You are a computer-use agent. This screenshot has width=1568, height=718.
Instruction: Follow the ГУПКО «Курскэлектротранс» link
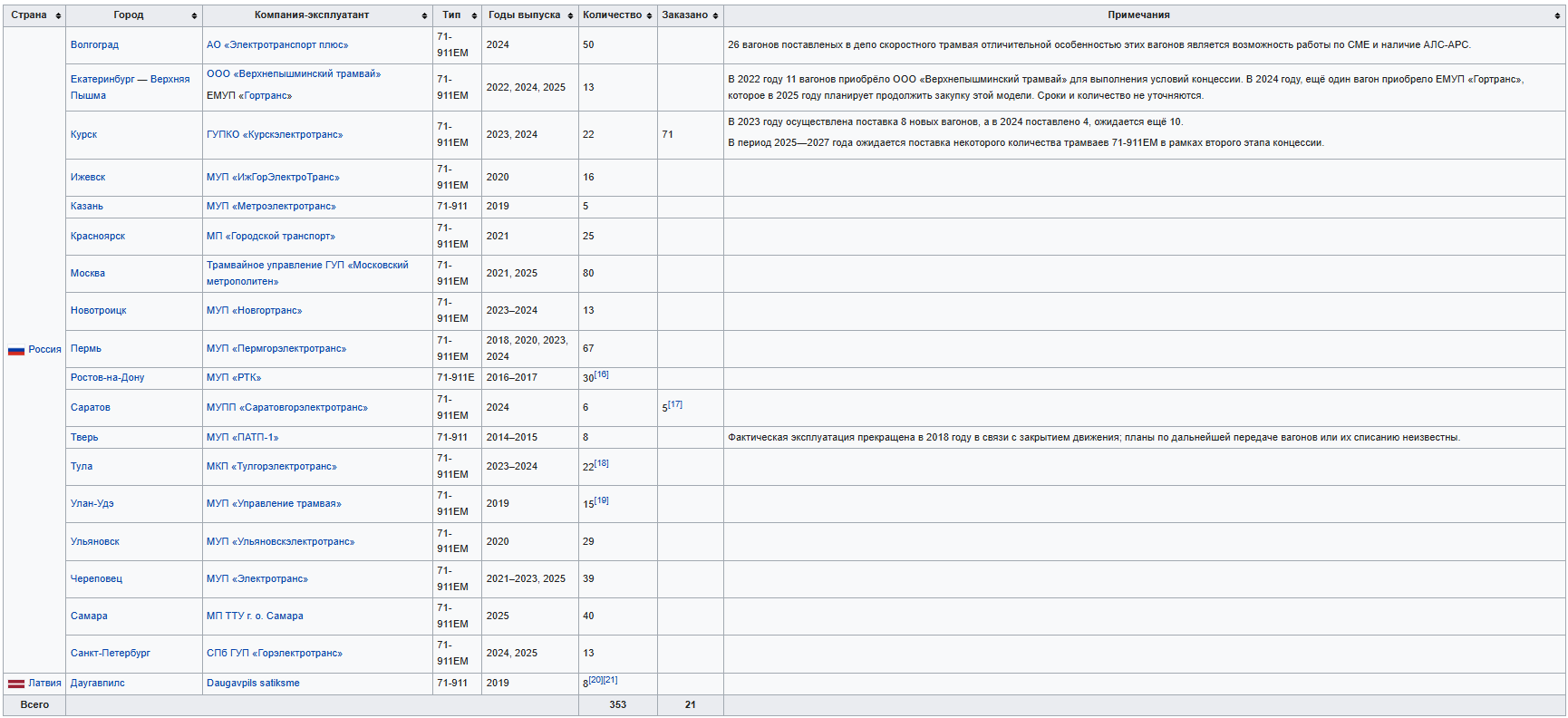coord(275,134)
